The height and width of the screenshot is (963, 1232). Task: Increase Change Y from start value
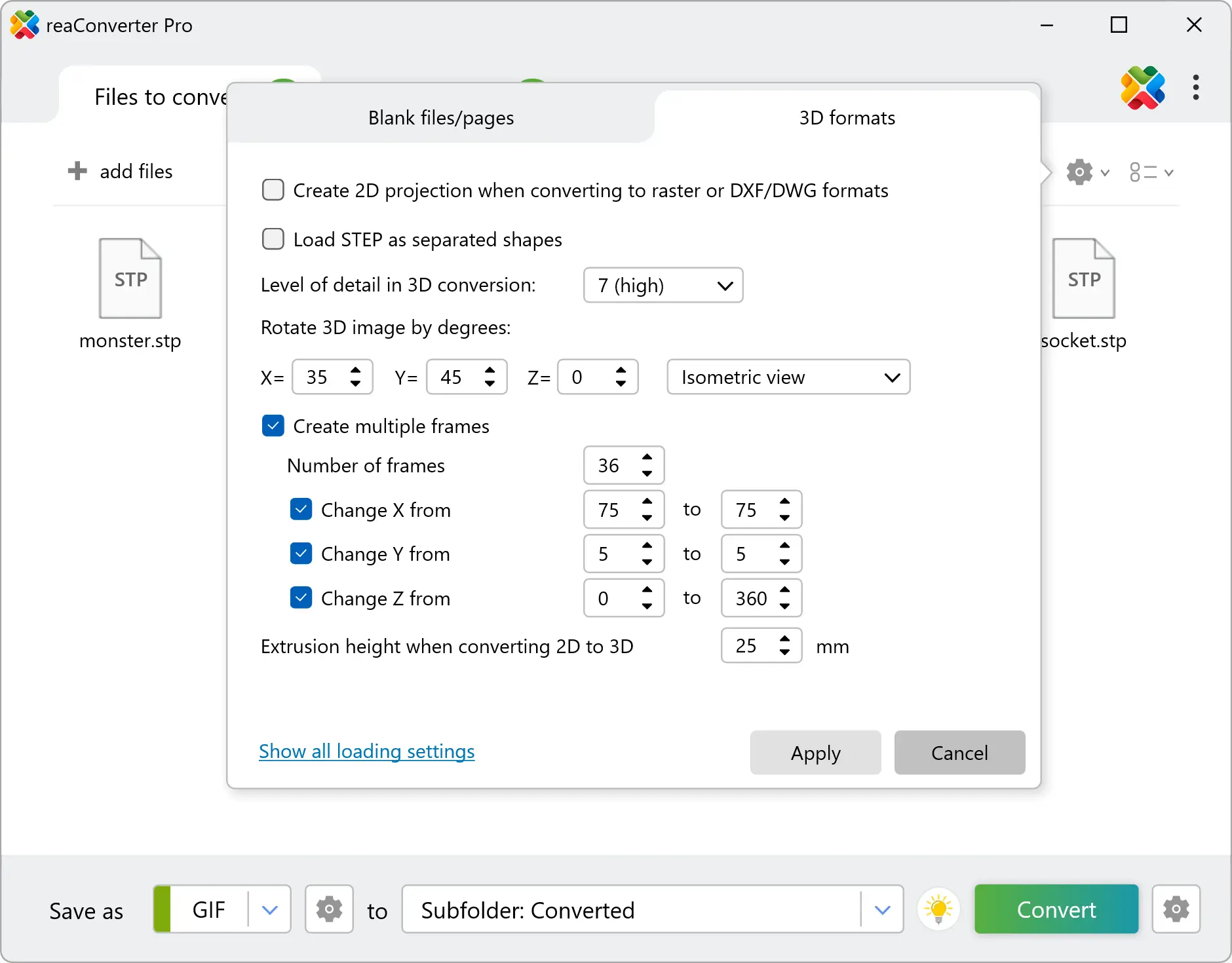[647, 546]
